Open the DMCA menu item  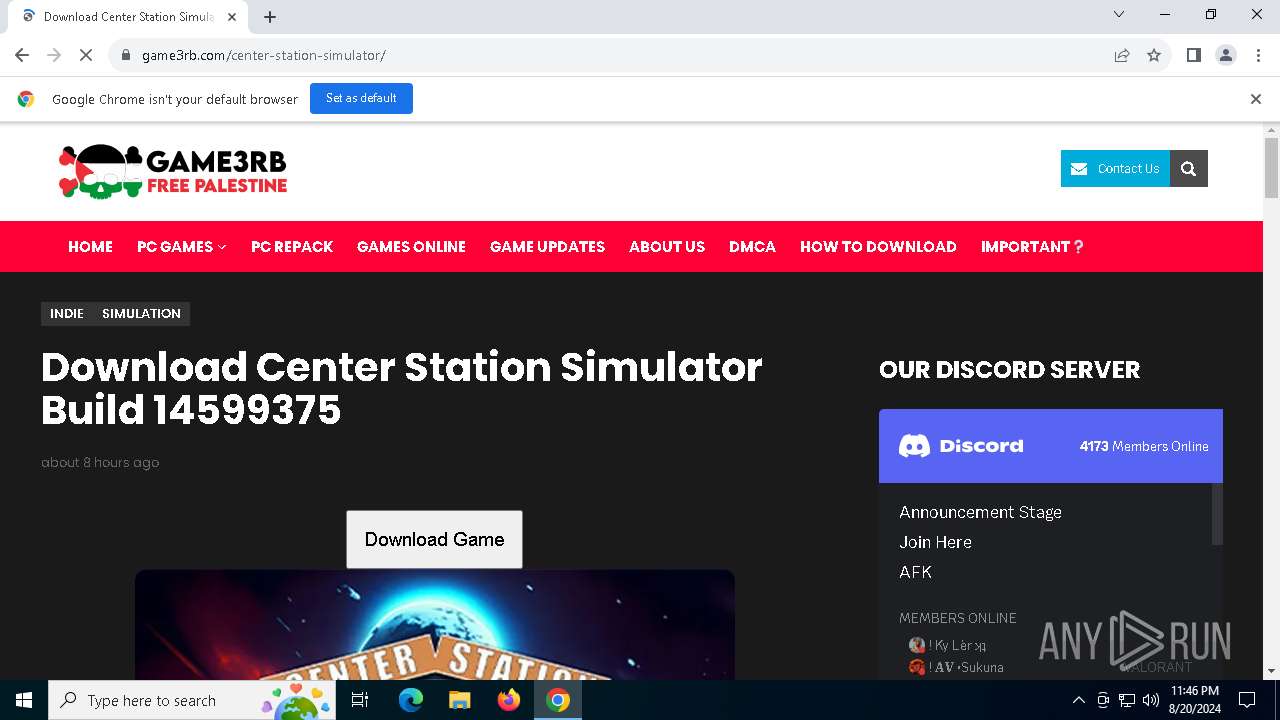coord(752,246)
